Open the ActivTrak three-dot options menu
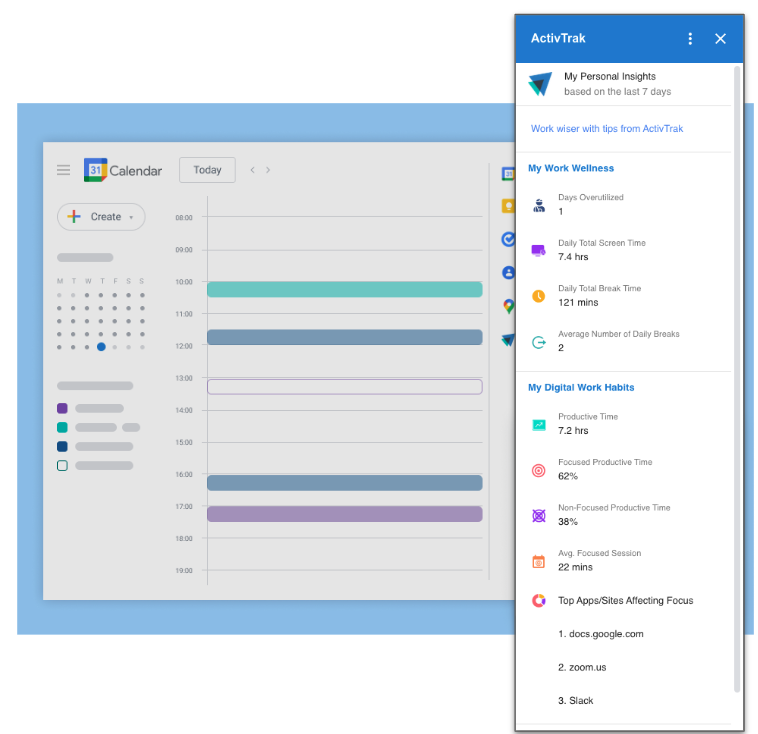This screenshot has width=758, height=734. [690, 39]
